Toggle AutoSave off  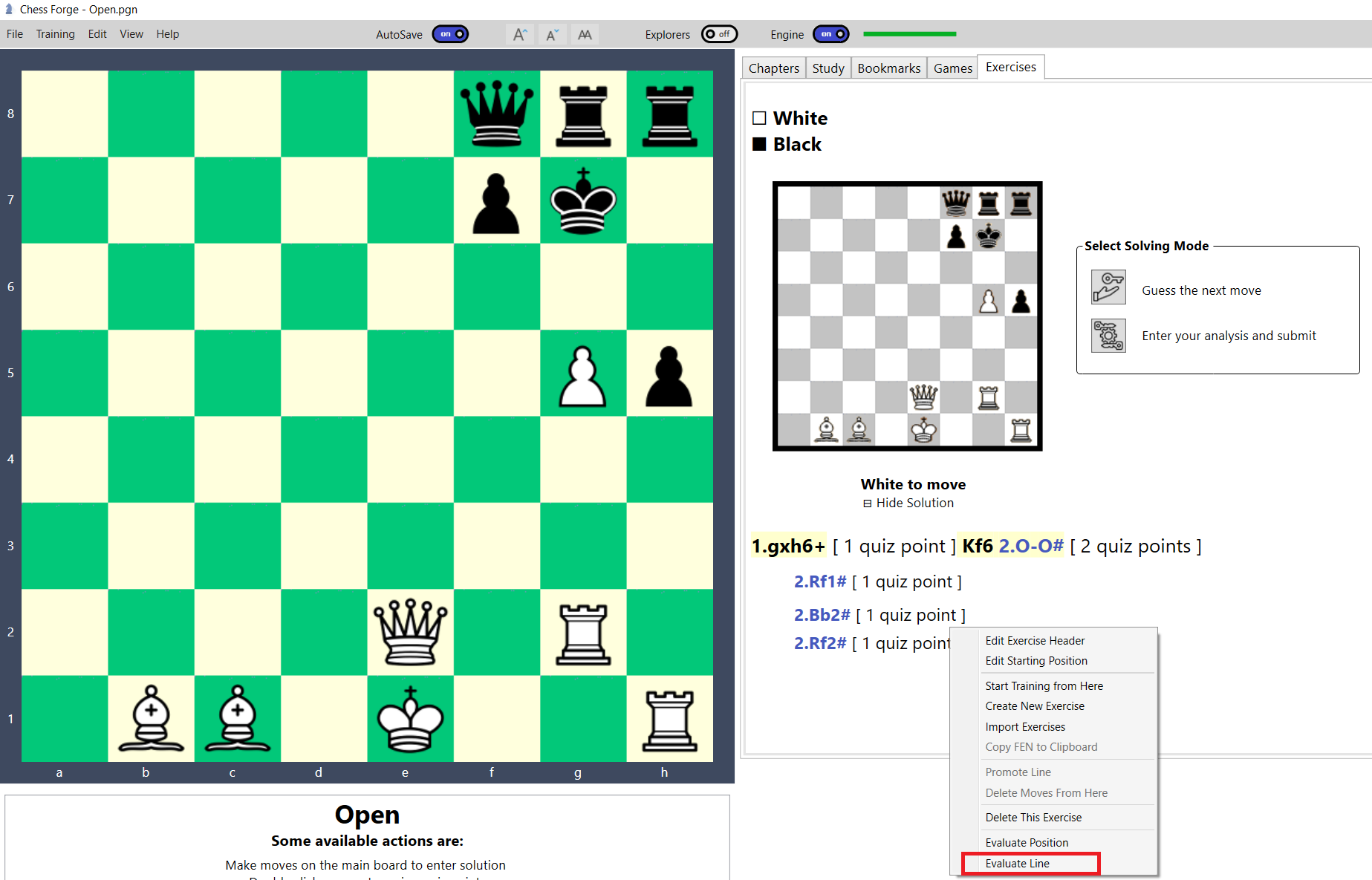[x=450, y=33]
